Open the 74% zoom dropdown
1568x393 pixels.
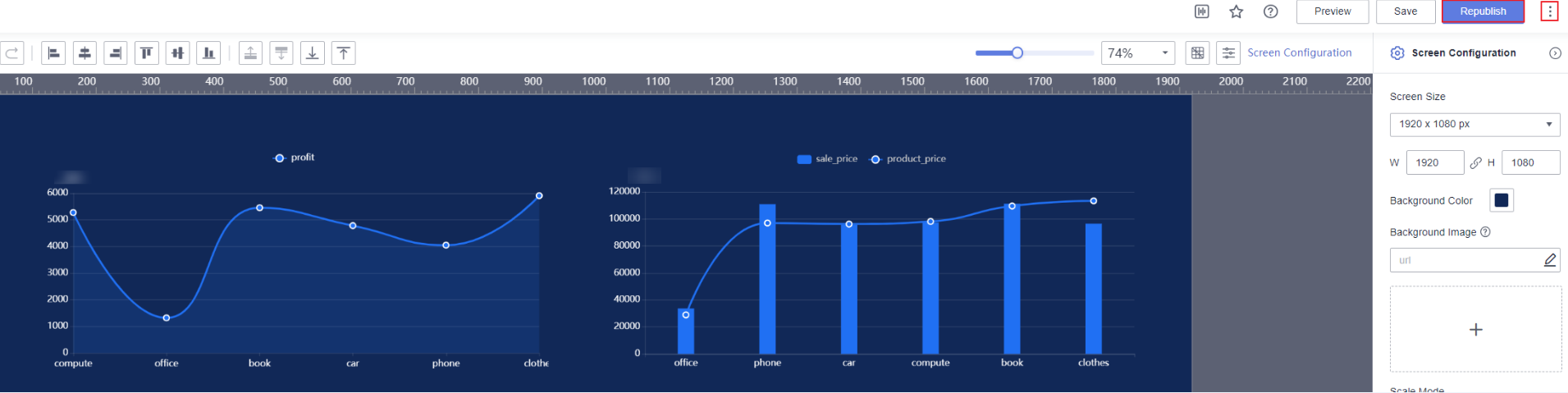(1138, 53)
